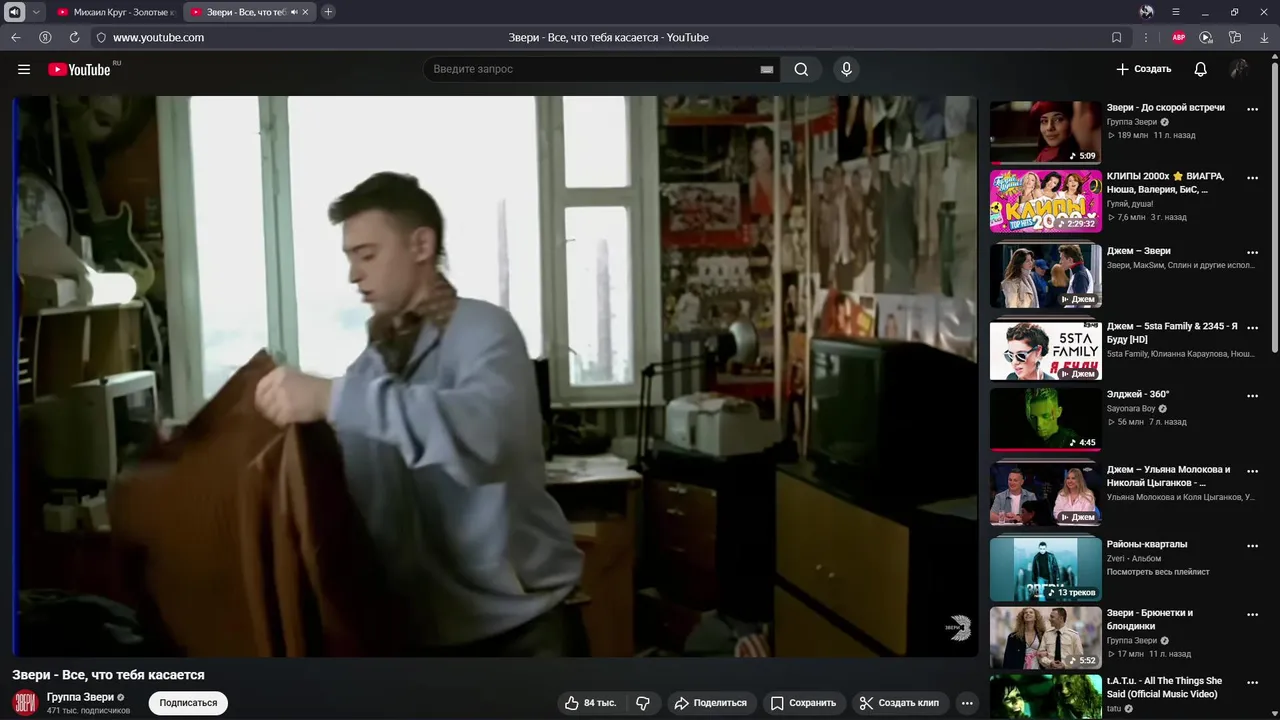The height and width of the screenshot is (720, 1280).
Task: Close the Звери tab
Action: [306, 12]
